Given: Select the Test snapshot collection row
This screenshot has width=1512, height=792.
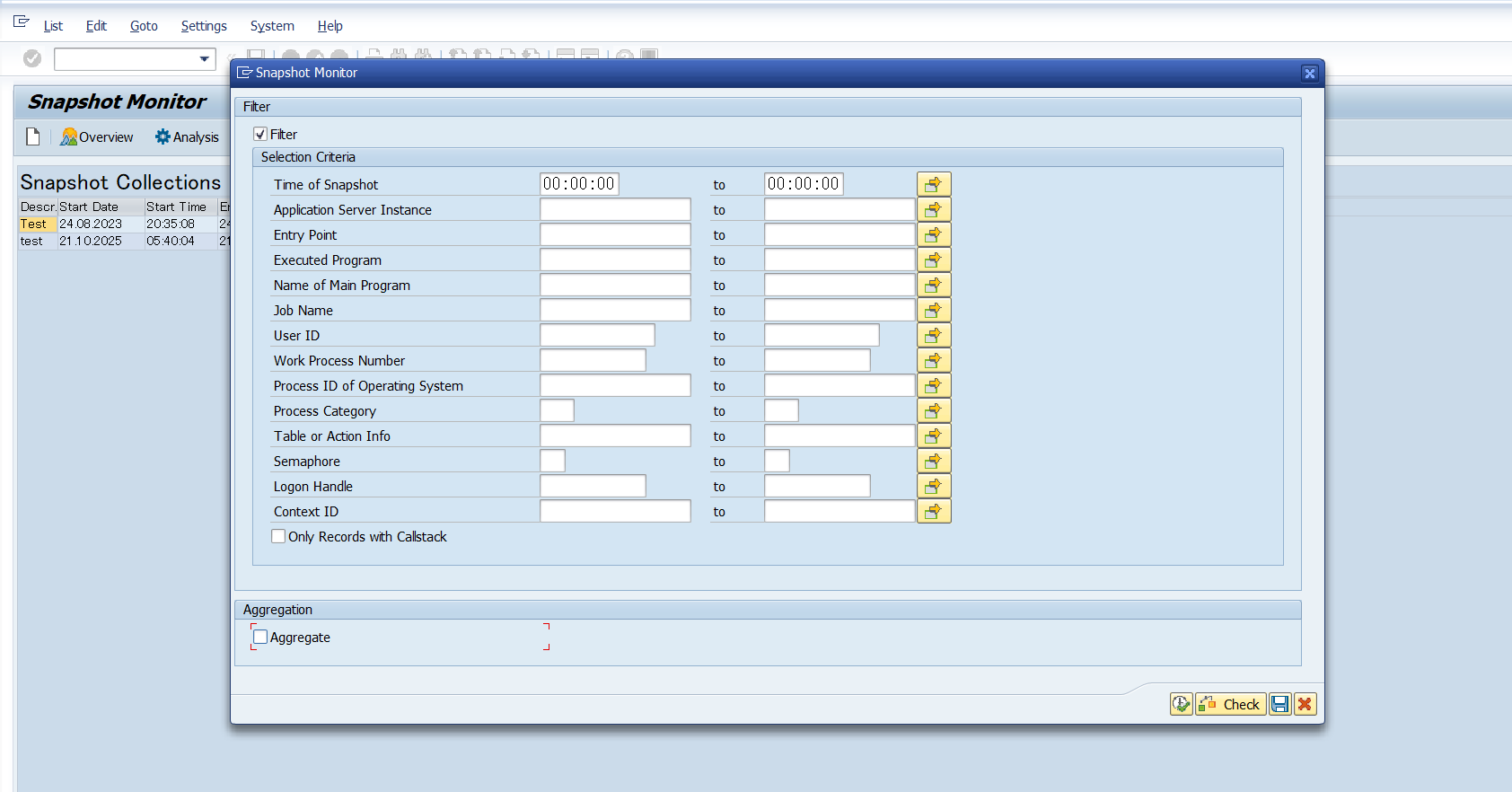Looking at the screenshot, I should click(34, 224).
